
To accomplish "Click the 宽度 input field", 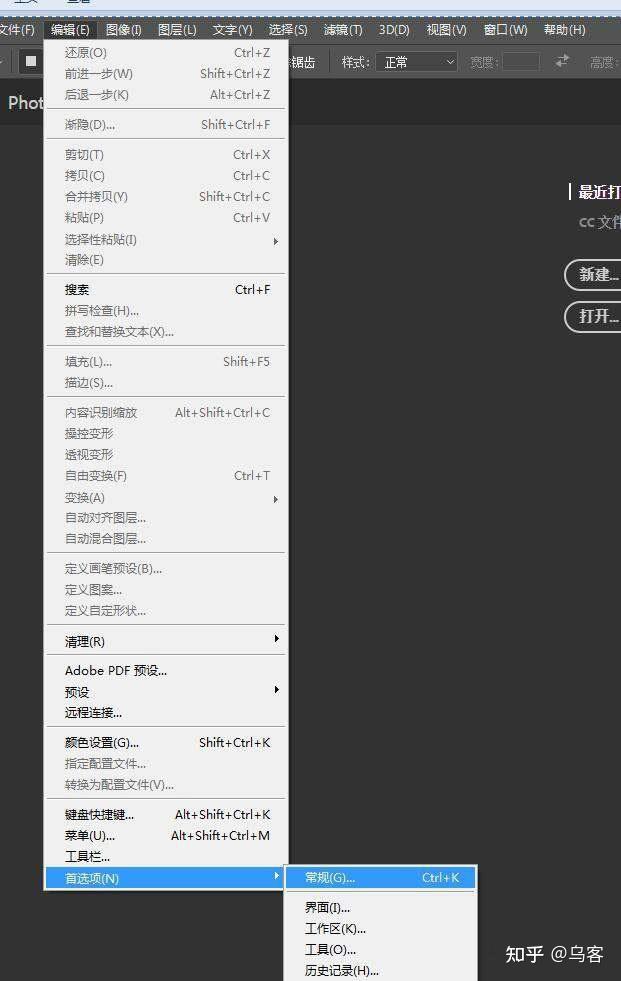I will [521, 62].
